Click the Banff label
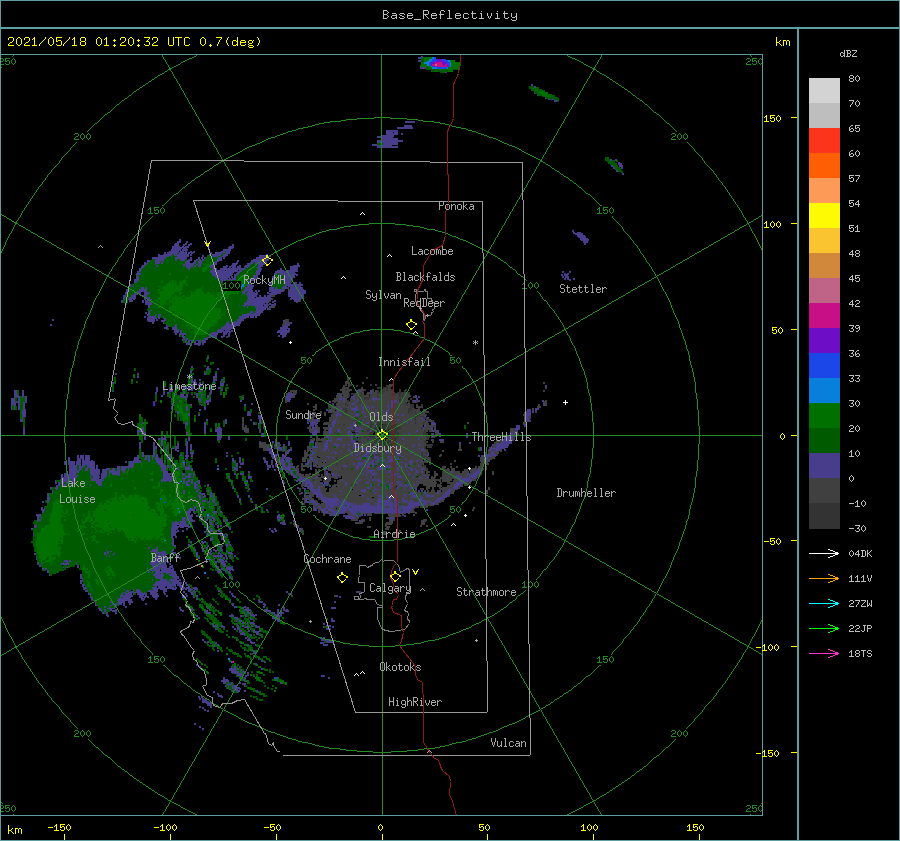Image resolution: width=900 pixels, height=841 pixels. tap(166, 557)
